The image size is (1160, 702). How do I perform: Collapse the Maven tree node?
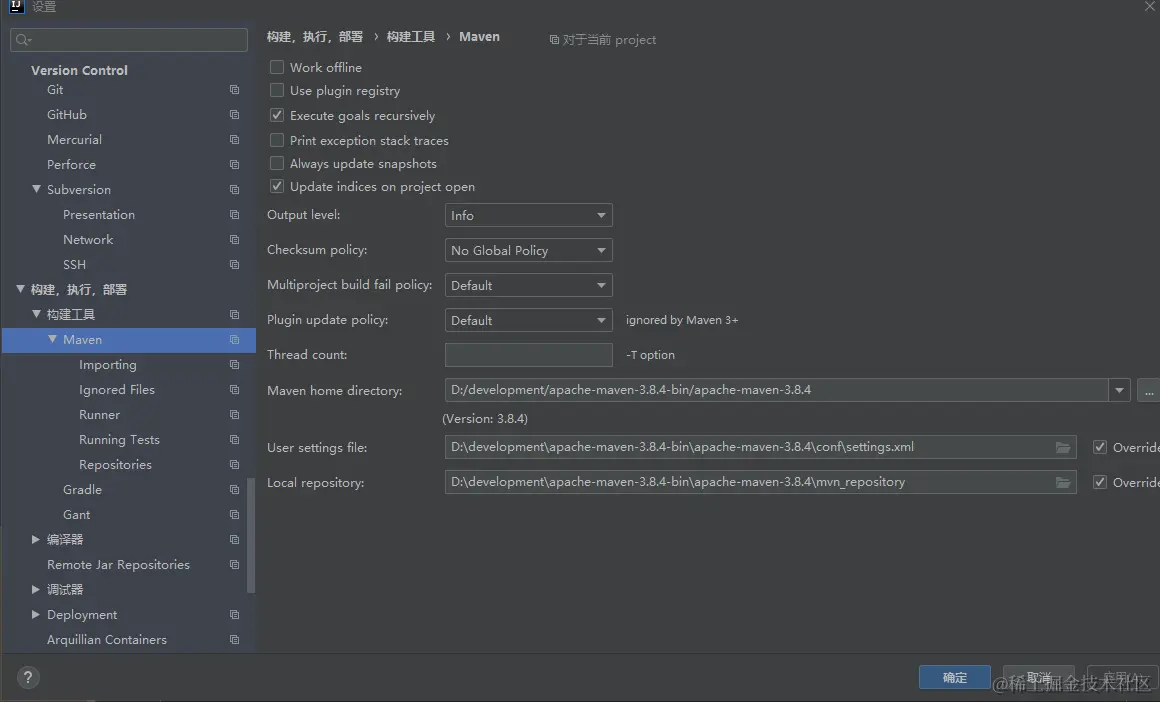(53, 340)
